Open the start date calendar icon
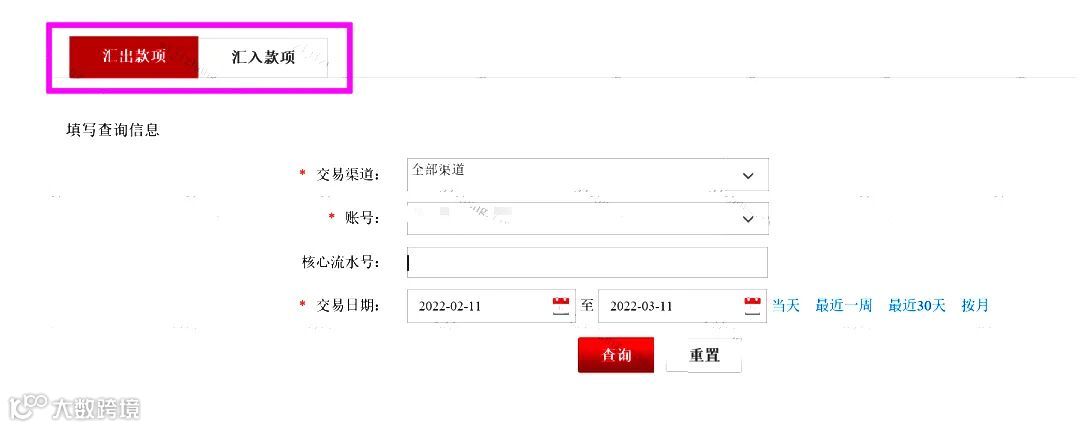Screen dimensions: 1080x428 point(562,305)
